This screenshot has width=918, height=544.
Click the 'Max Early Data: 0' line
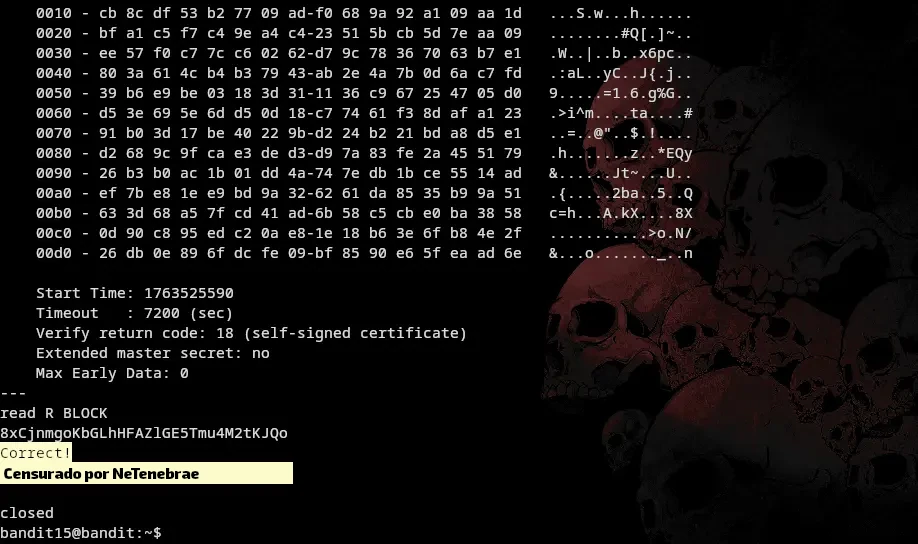tap(112, 373)
